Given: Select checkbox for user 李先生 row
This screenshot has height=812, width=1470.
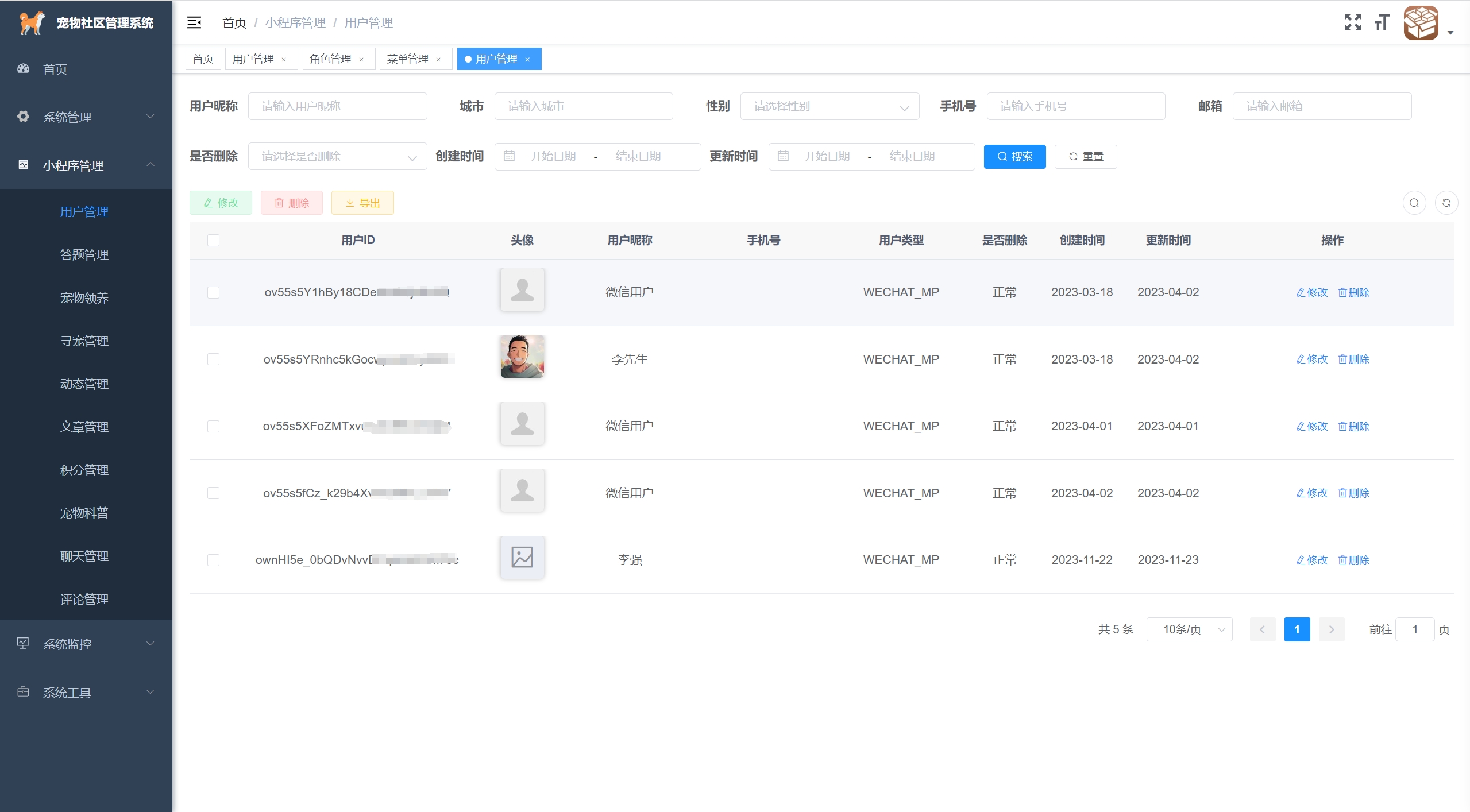Looking at the screenshot, I should pos(213,359).
